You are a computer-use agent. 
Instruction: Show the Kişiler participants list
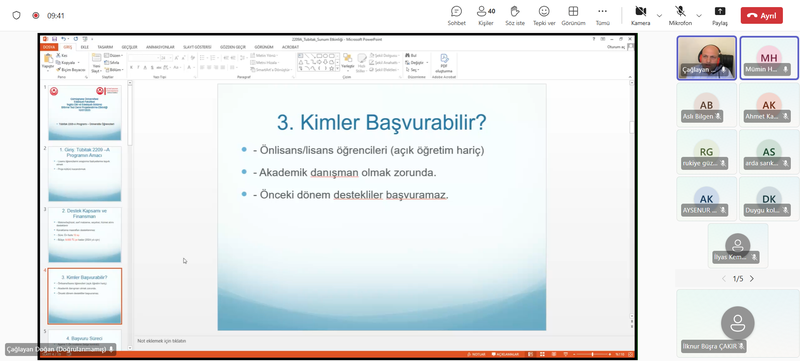coord(486,16)
